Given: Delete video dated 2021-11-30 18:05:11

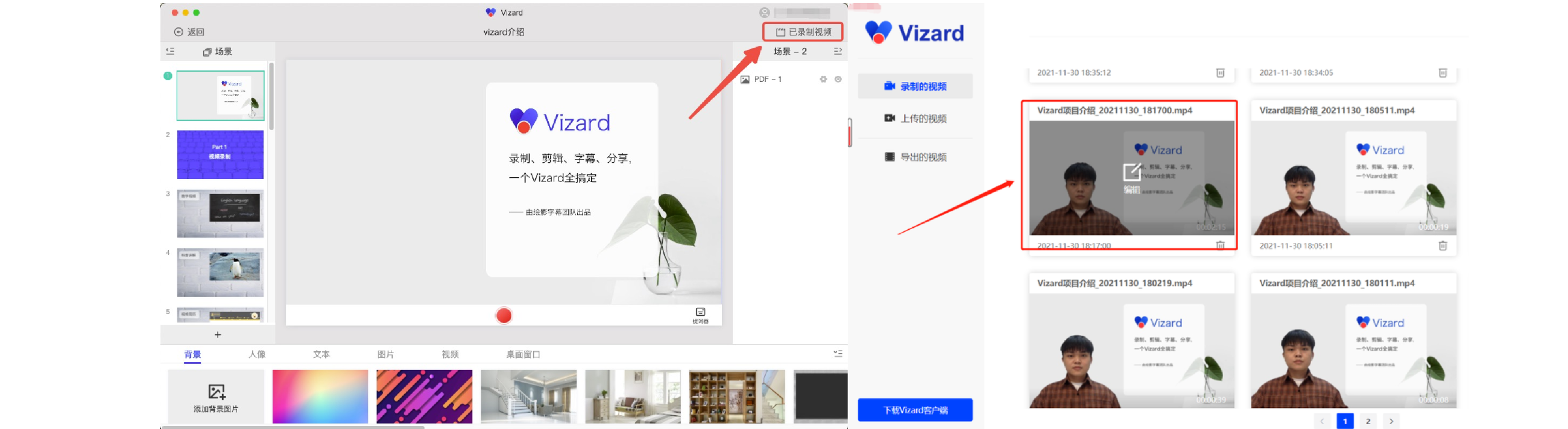Looking at the screenshot, I should click(x=1442, y=246).
